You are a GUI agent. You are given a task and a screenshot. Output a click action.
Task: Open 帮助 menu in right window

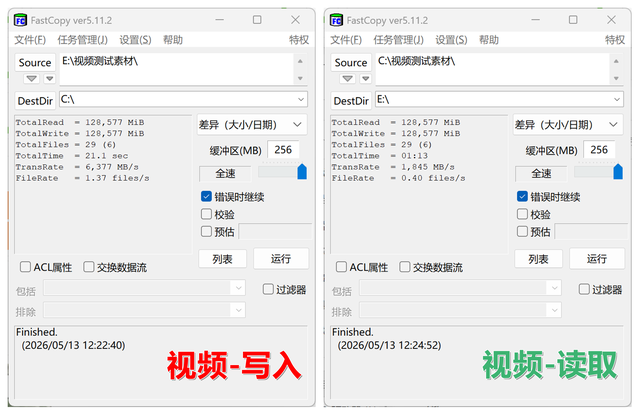489,40
